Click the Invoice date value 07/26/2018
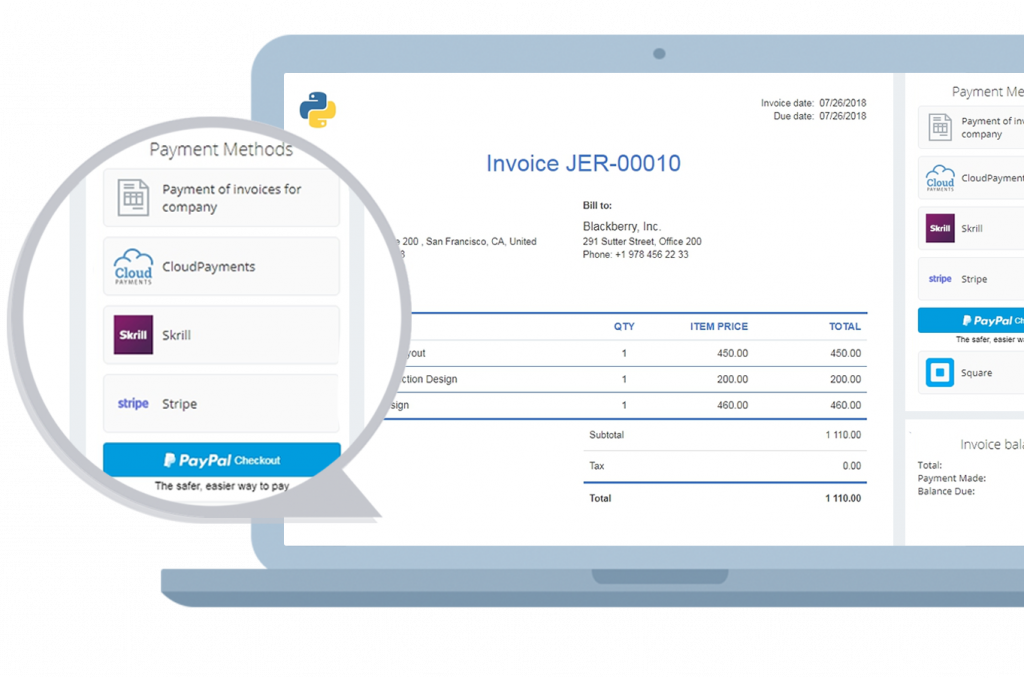1024x678 pixels. [x=844, y=101]
